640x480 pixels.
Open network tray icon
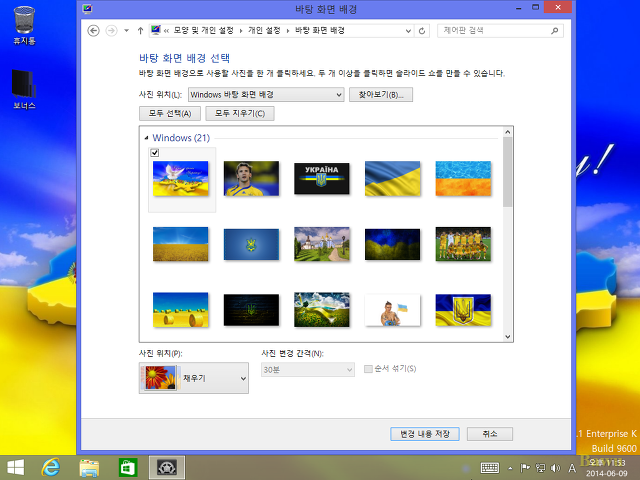tap(540, 468)
